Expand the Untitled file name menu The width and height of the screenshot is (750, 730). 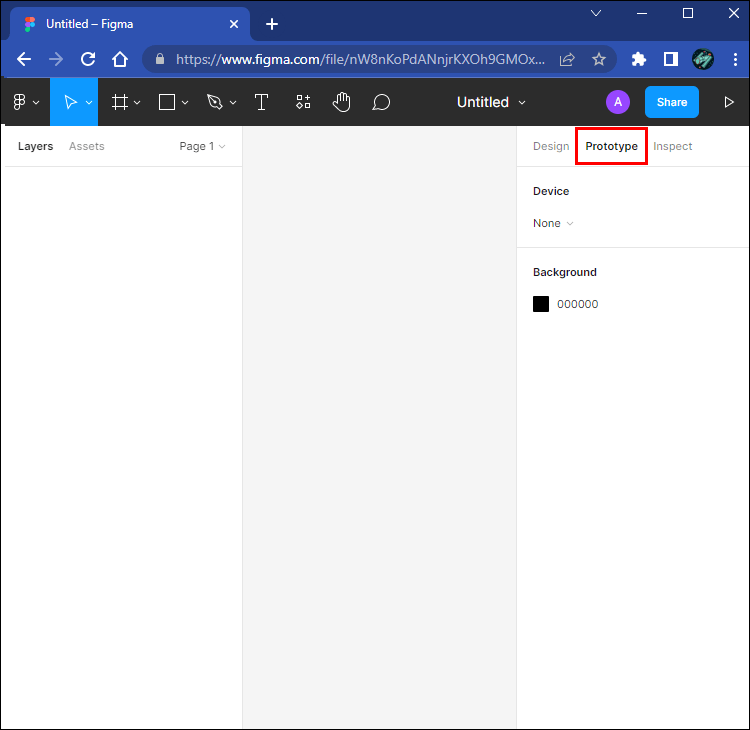[x=491, y=102]
